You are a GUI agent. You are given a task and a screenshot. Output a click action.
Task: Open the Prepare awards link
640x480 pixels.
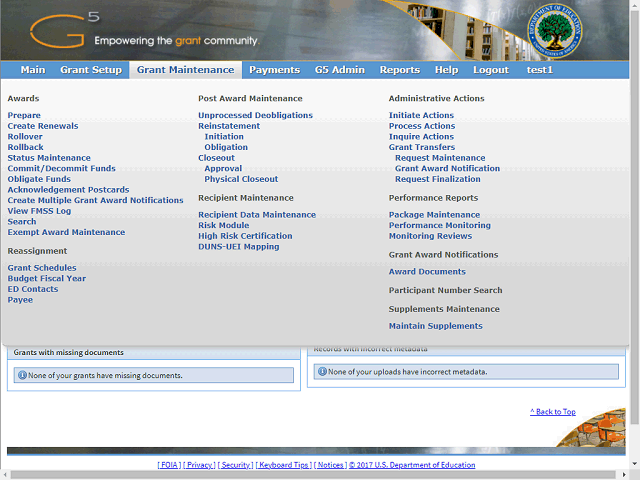[x=24, y=115]
